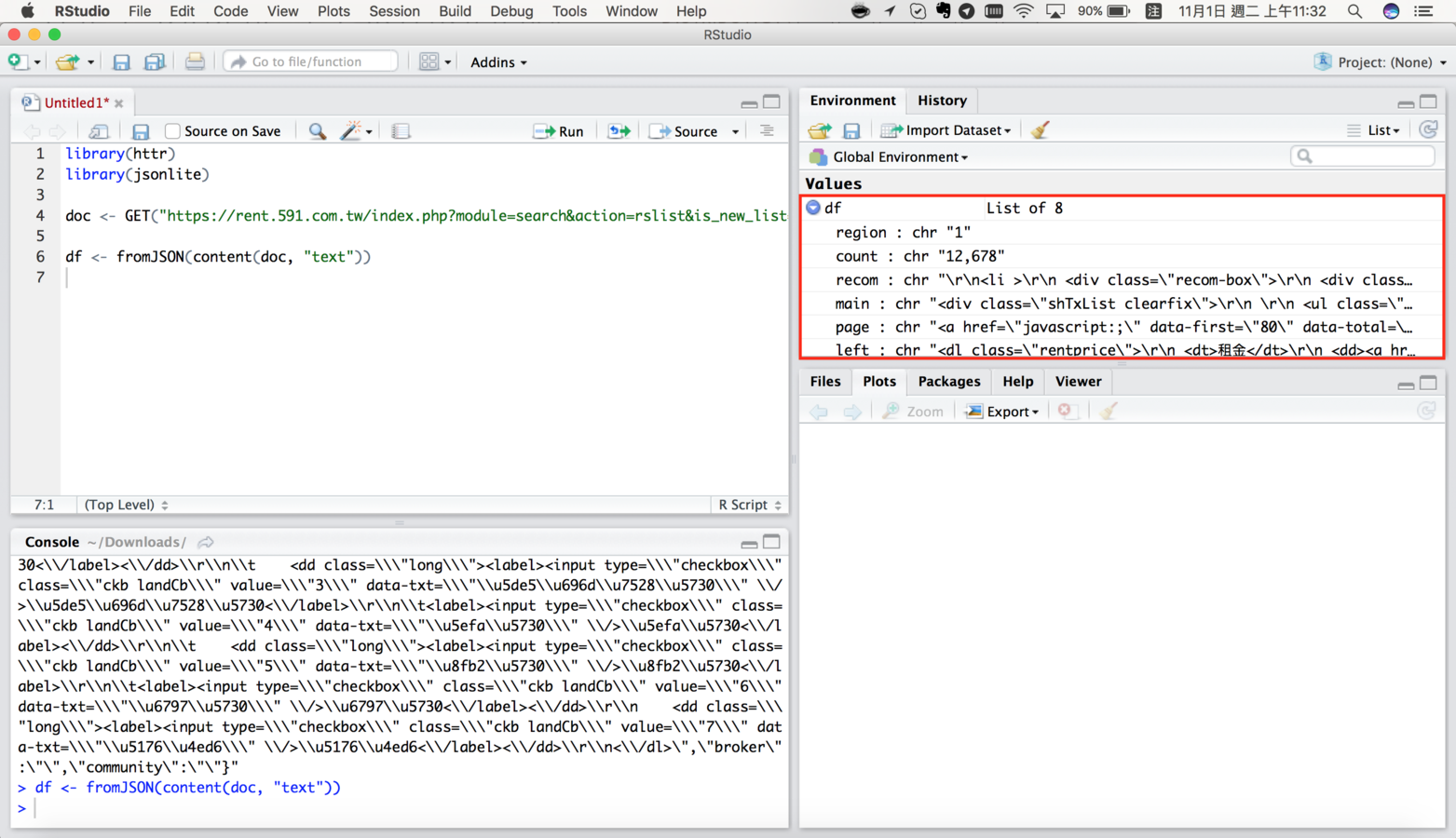Click the save all documents icon
This screenshot has height=838, width=1456.
(x=155, y=61)
